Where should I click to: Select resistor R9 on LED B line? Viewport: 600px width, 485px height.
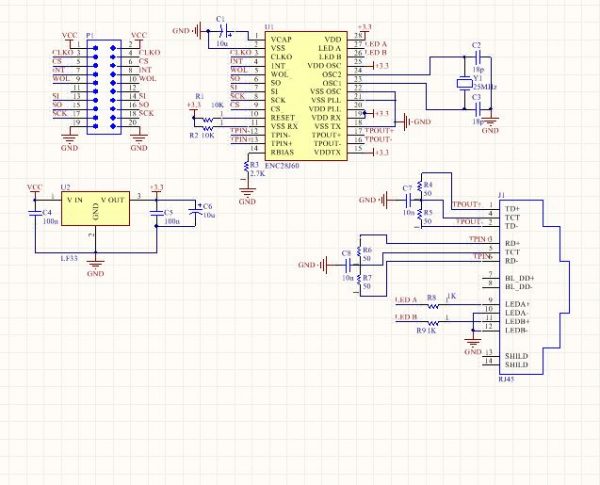(433, 322)
